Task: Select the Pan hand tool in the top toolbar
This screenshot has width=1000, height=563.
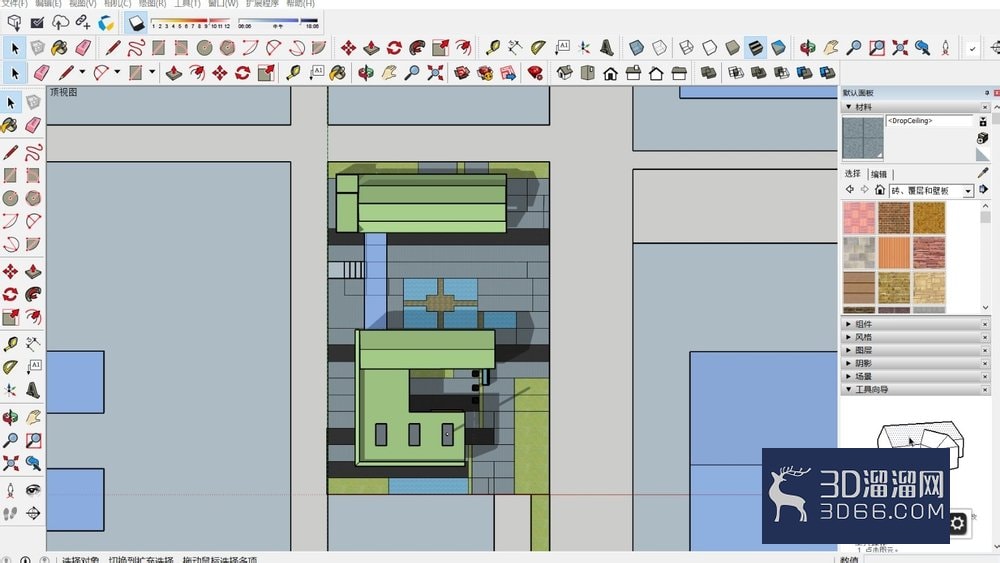Action: (830, 48)
